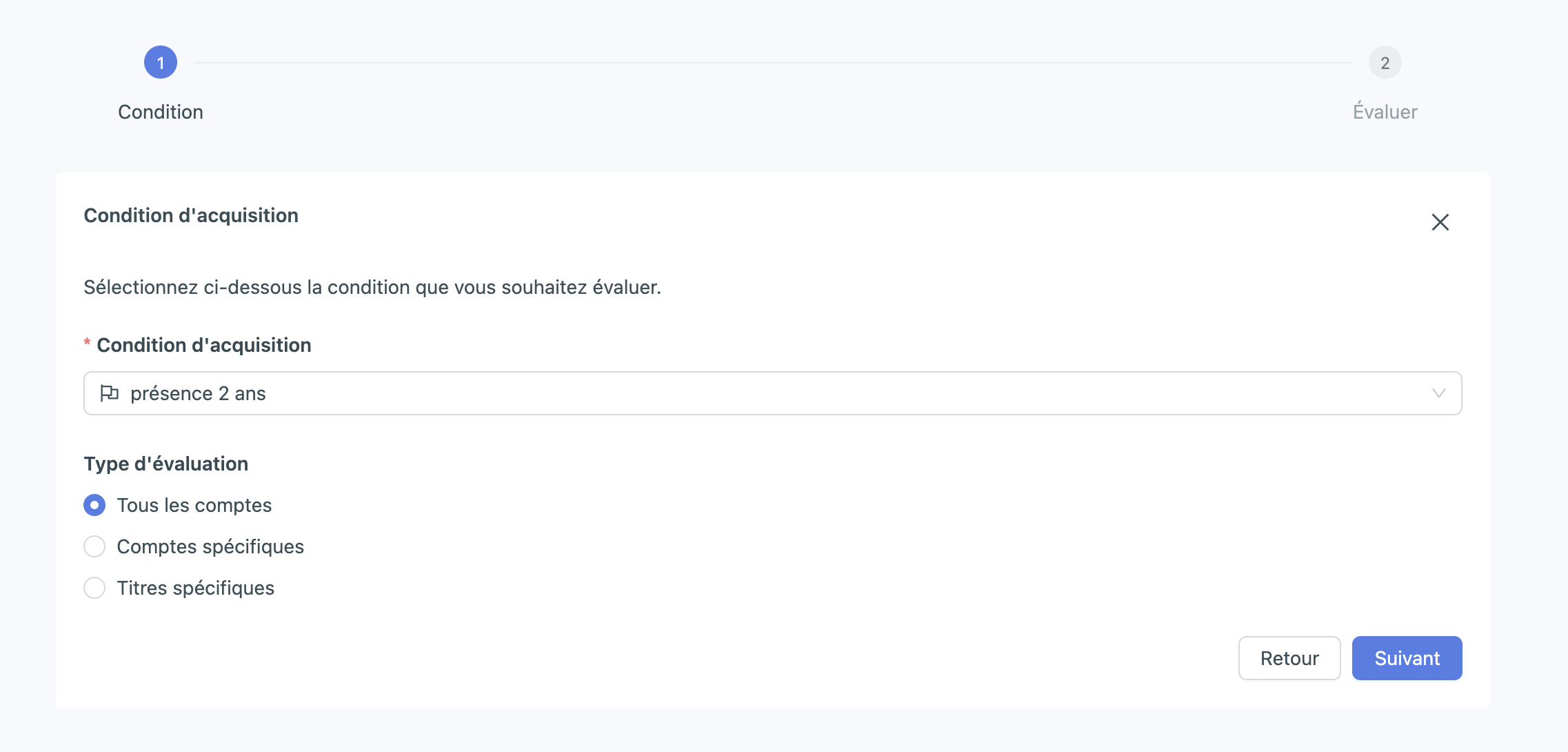Select the 'Tous les comptes' radio button
This screenshot has height=752, width=1568.
94,505
